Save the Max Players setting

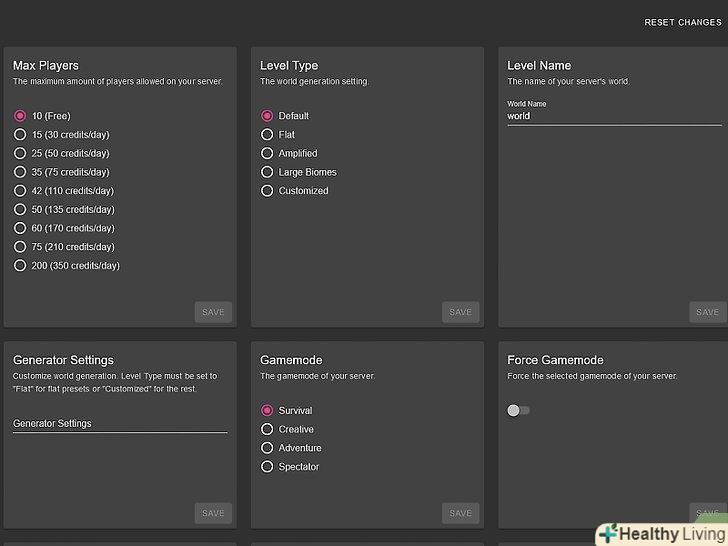(x=213, y=312)
